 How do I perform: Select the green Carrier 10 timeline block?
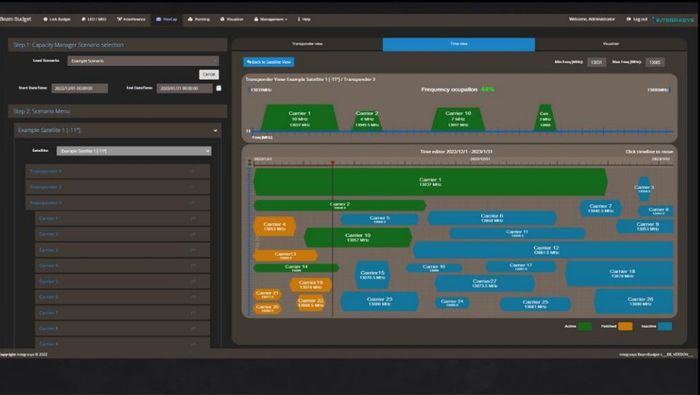pos(358,237)
